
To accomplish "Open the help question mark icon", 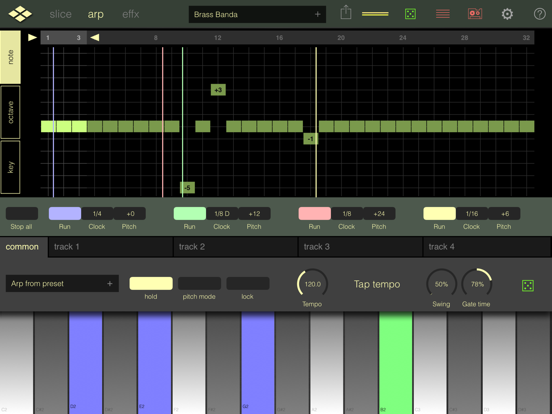I will (x=539, y=14).
